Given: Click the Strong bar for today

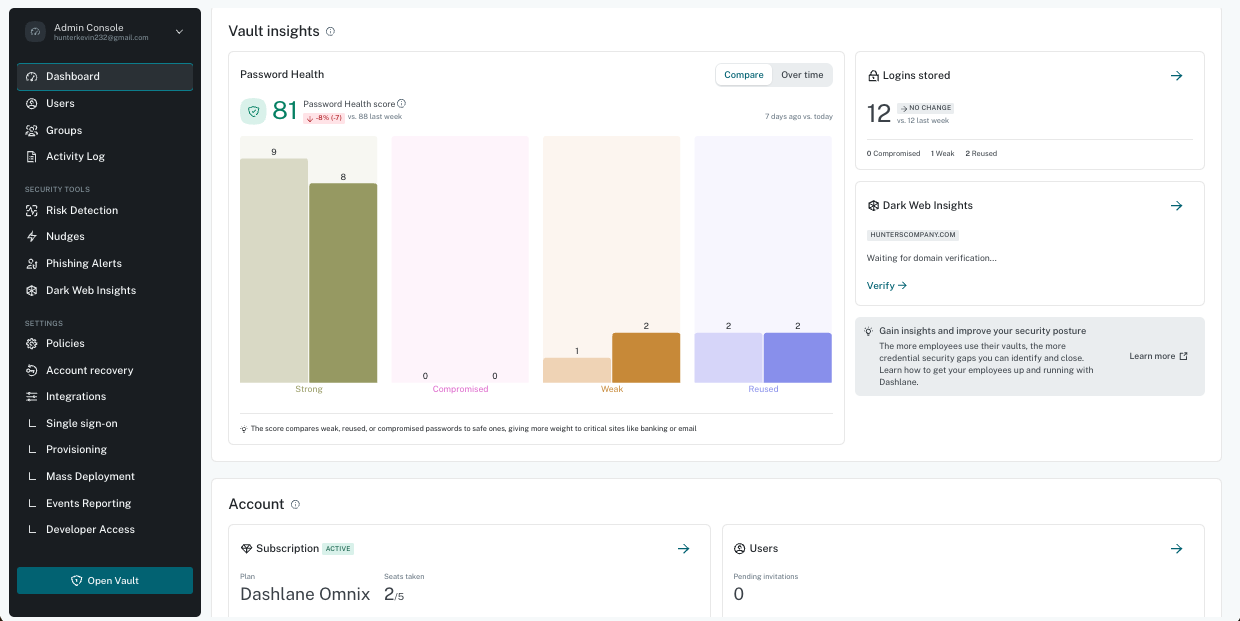Looking at the screenshot, I should pos(343,283).
